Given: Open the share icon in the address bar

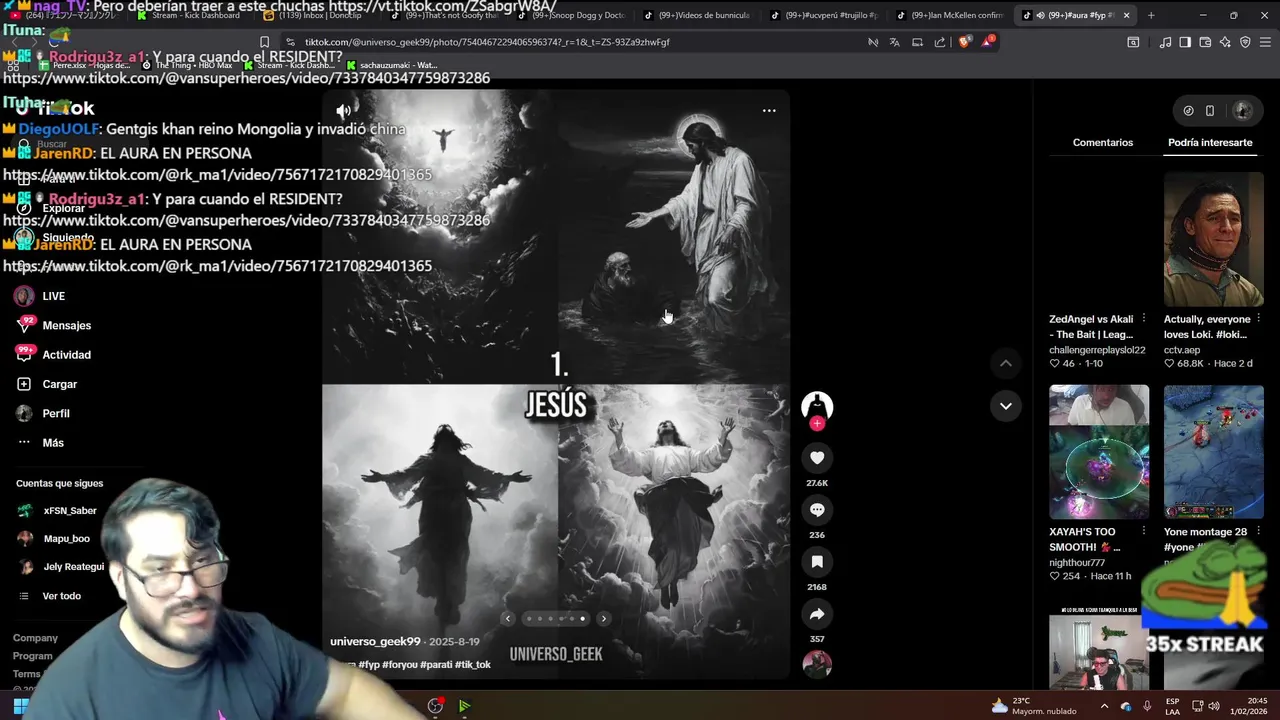Looking at the screenshot, I should (940, 42).
